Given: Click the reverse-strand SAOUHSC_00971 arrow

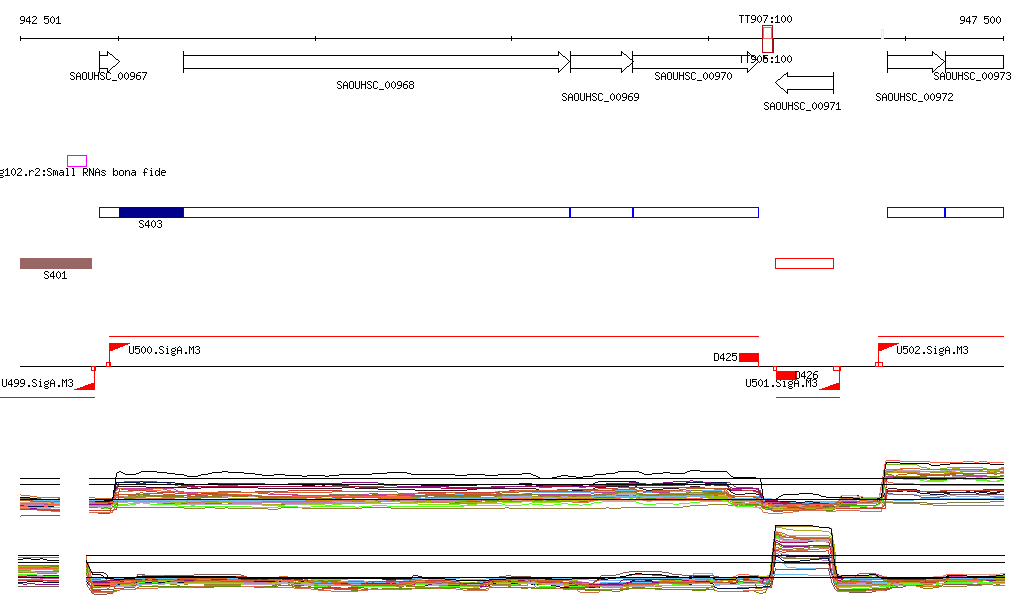Looking at the screenshot, I should (x=805, y=83).
